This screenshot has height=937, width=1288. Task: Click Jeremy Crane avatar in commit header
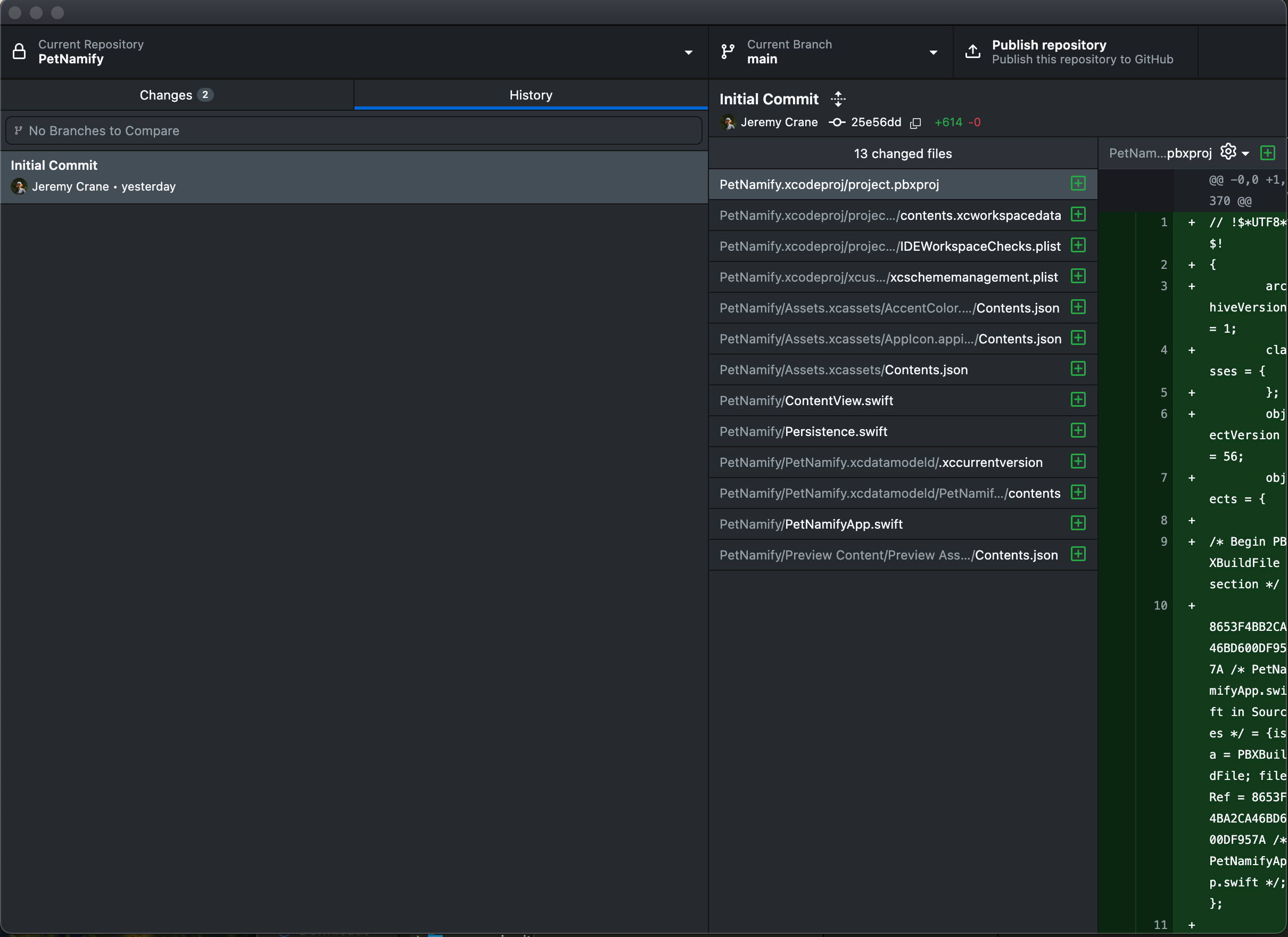[x=728, y=122]
